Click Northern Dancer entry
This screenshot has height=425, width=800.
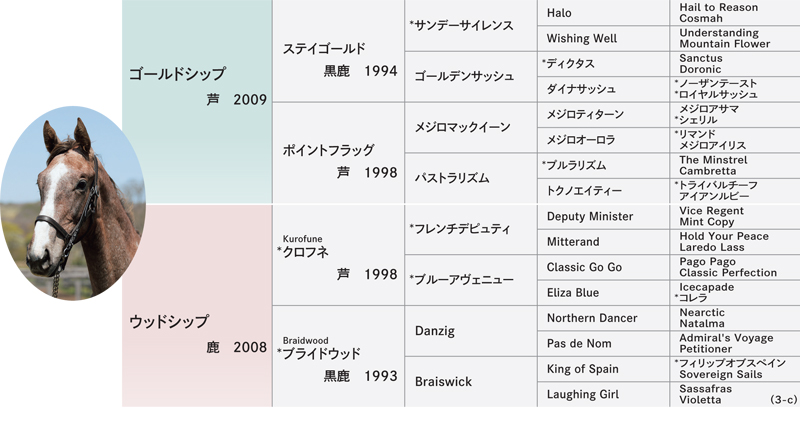click(603, 318)
